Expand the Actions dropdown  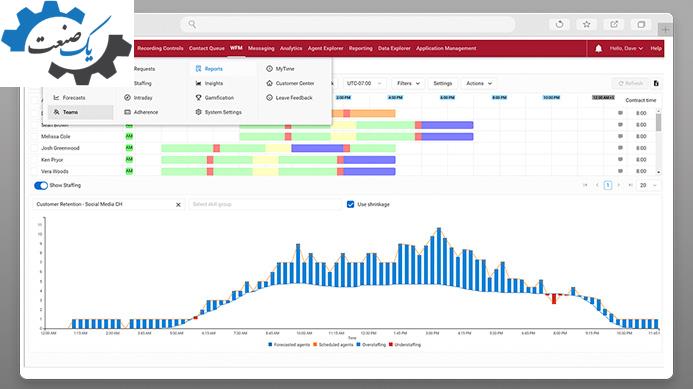coord(479,83)
